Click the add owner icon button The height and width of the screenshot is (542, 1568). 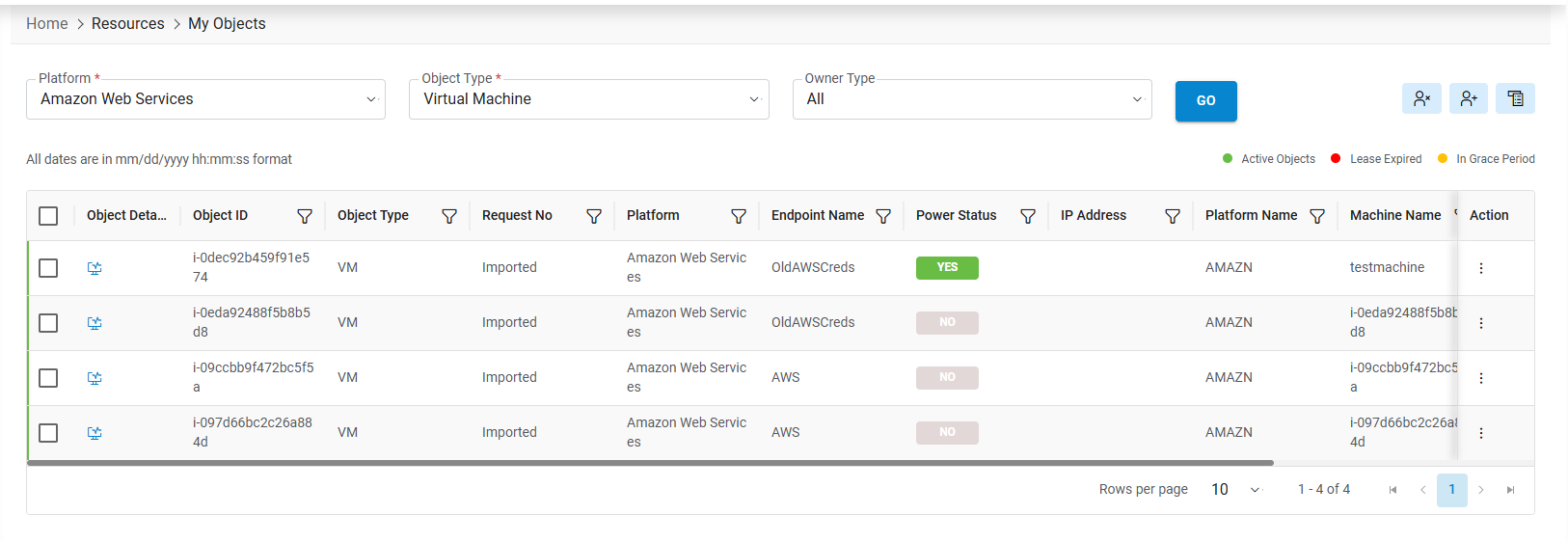pos(1468,98)
